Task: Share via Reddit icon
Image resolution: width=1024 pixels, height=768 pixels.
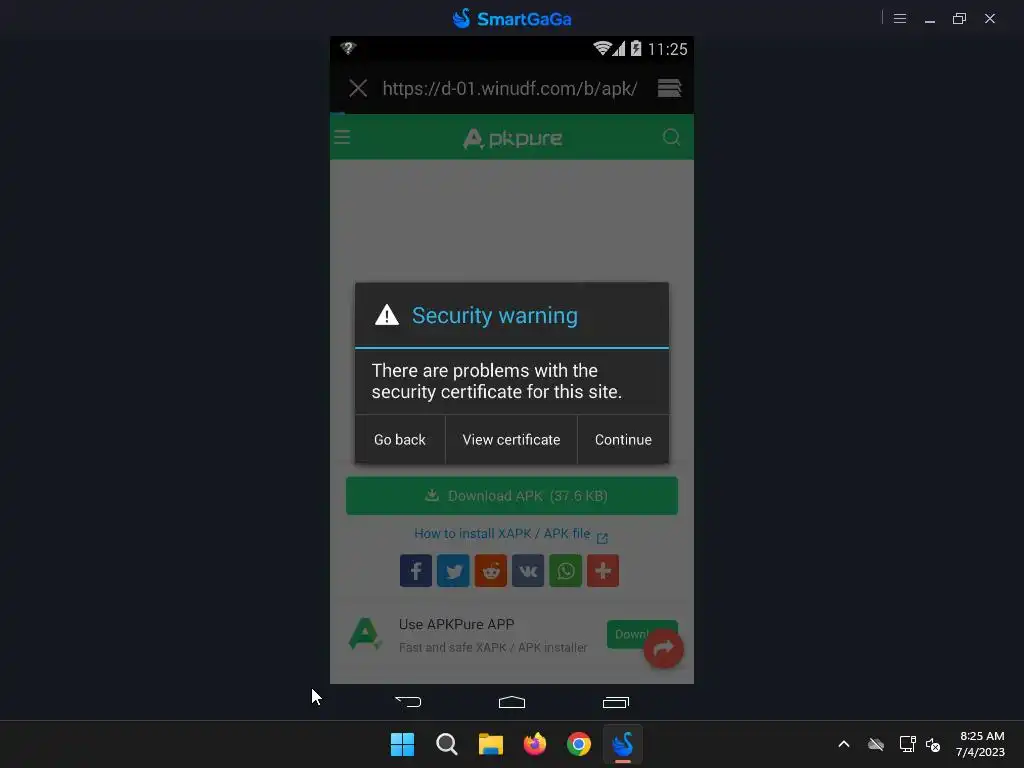Action: pos(490,571)
